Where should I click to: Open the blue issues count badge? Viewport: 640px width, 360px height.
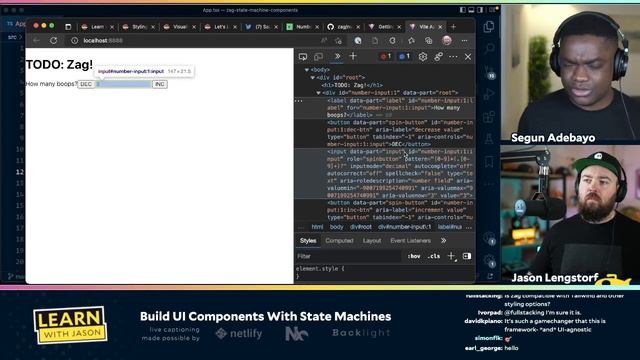(404, 56)
